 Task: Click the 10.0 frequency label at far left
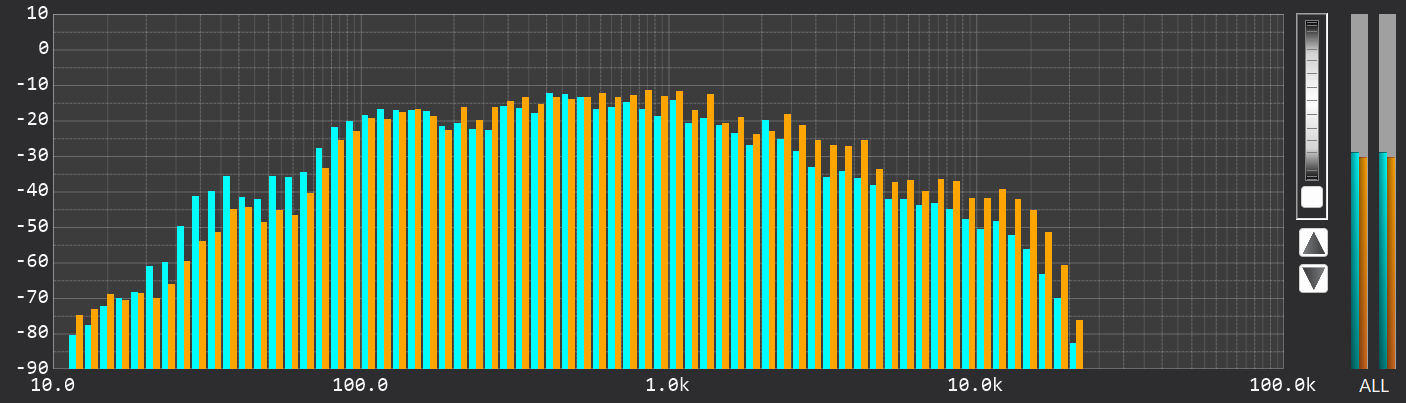[x=53, y=386]
